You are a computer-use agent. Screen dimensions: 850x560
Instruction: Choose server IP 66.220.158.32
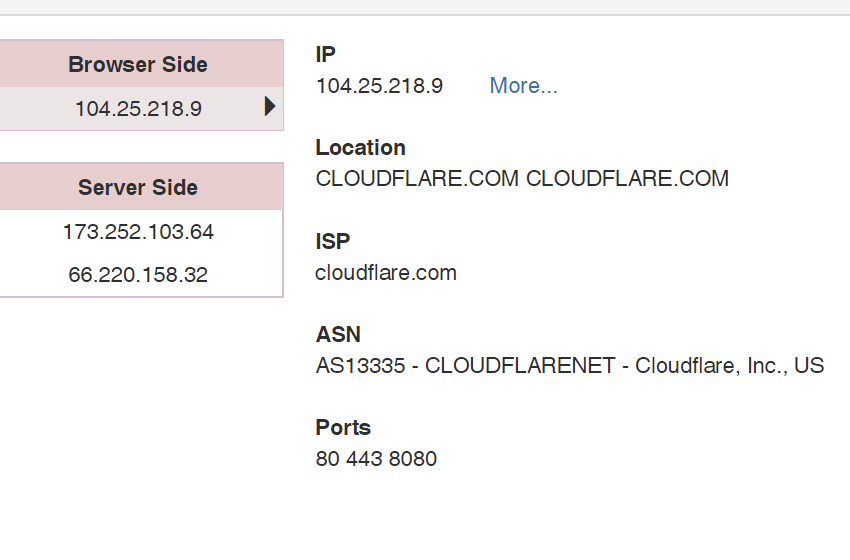[x=138, y=275]
